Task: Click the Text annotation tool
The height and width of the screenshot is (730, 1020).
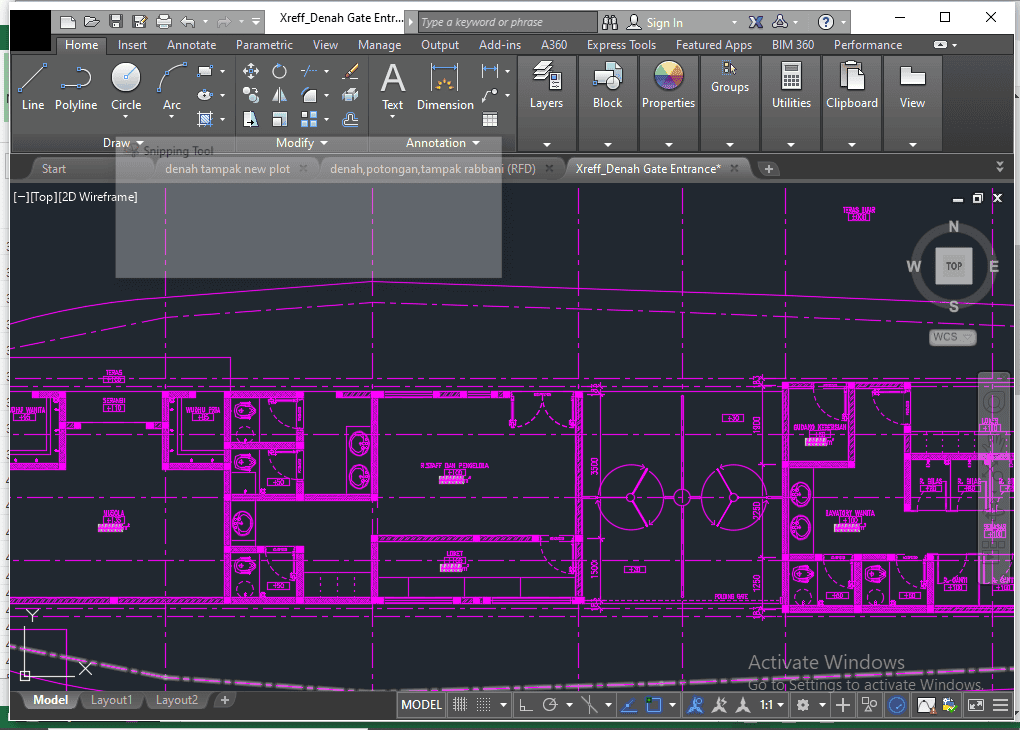Action: [x=393, y=86]
